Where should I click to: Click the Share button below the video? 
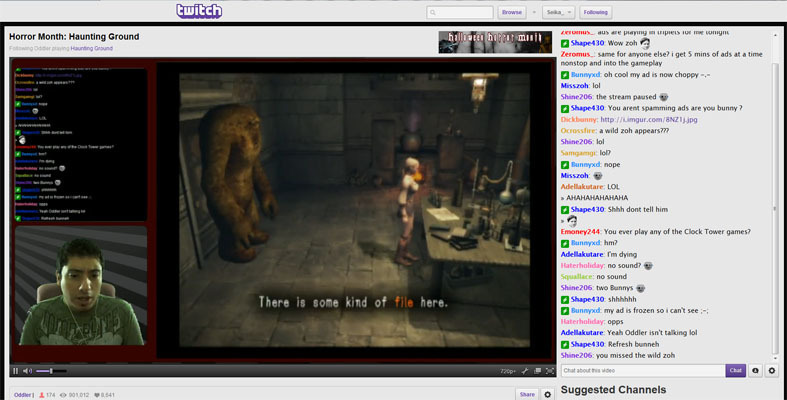[527, 394]
